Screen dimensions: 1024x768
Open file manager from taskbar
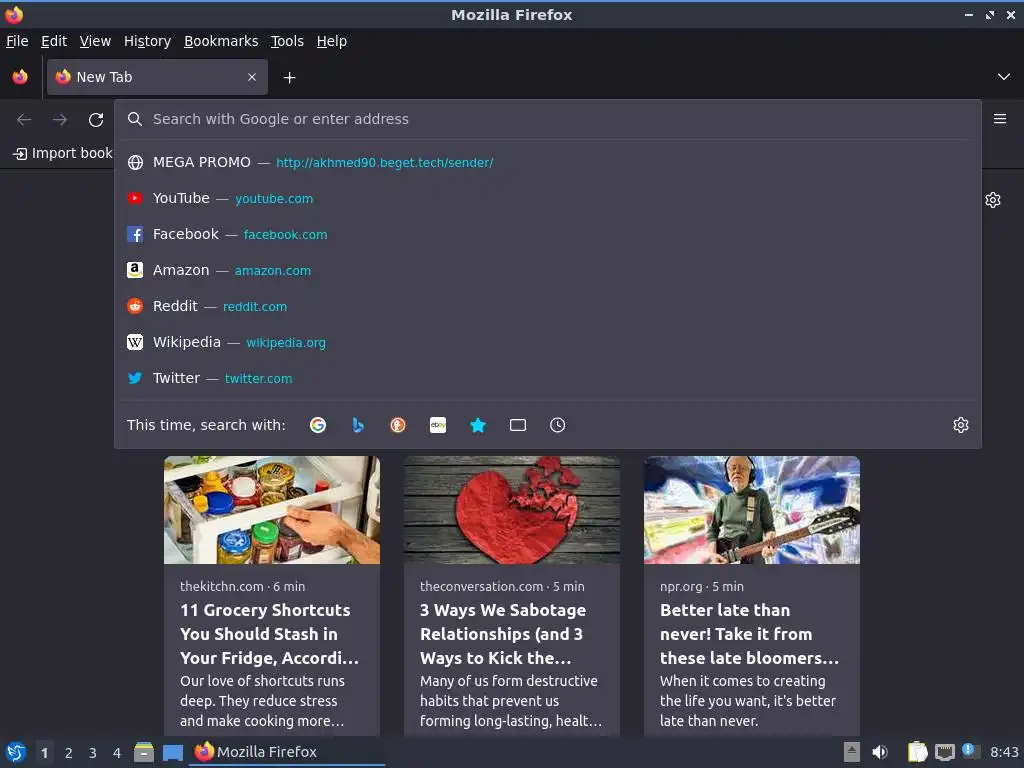[x=144, y=752]
